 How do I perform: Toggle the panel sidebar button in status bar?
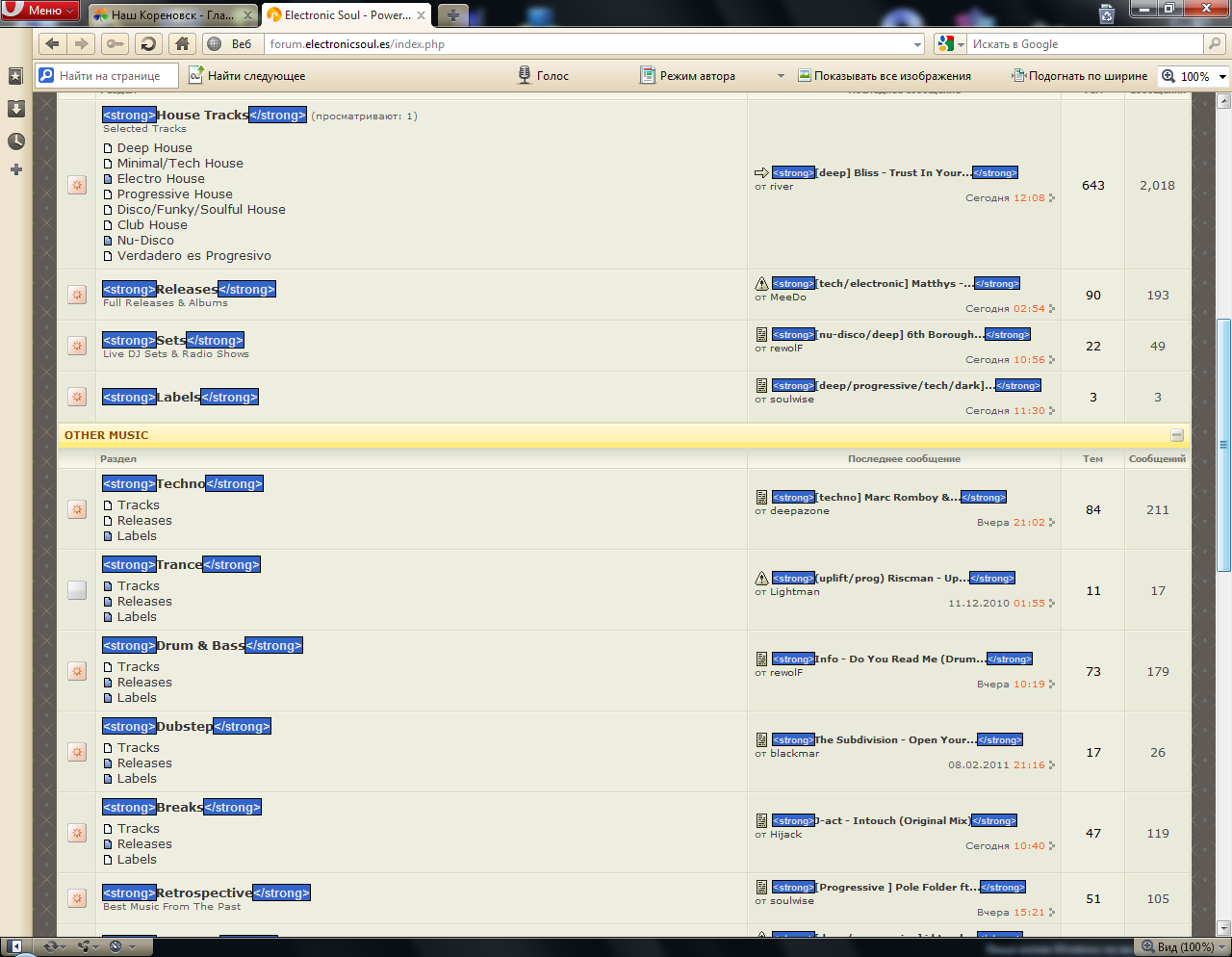click(14, 946)
